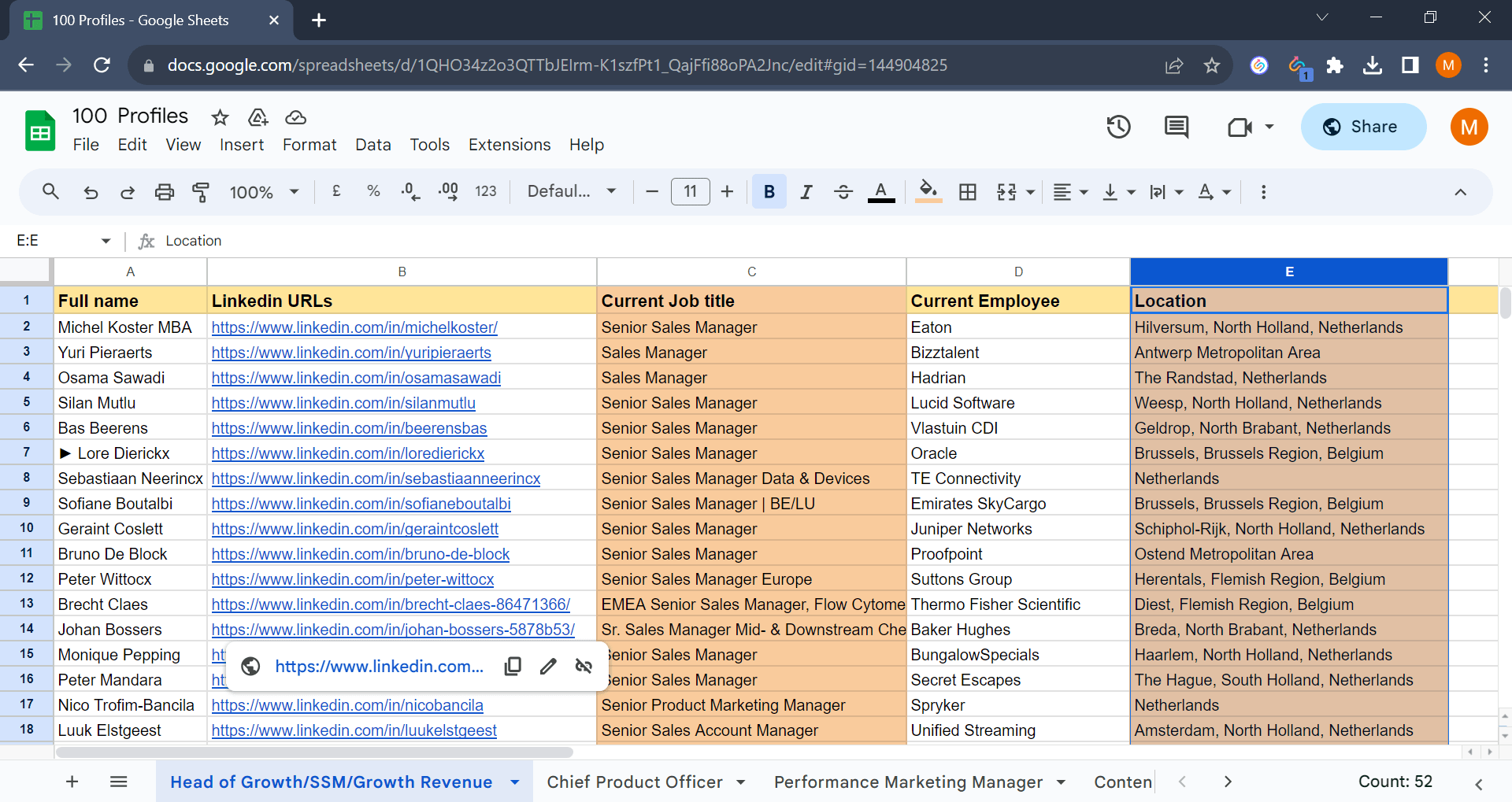This screenshot has height=802, width=1512.
Task: Toggle bold formatting
Action: pyautogui.click(x=769, y=191)
